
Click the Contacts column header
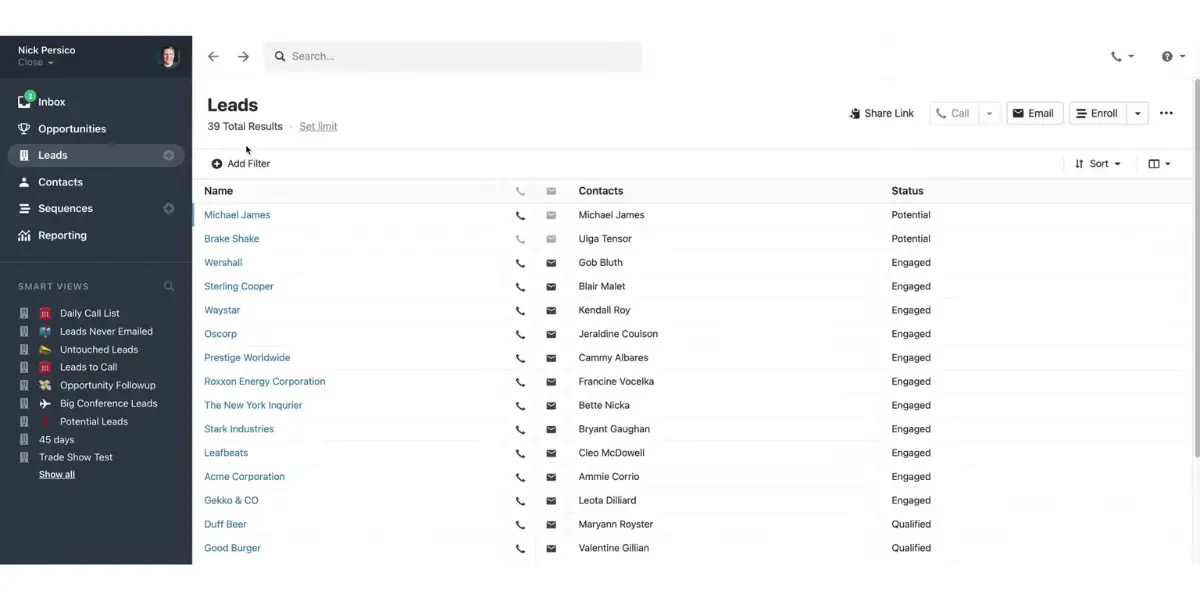[x=601, y=191]
